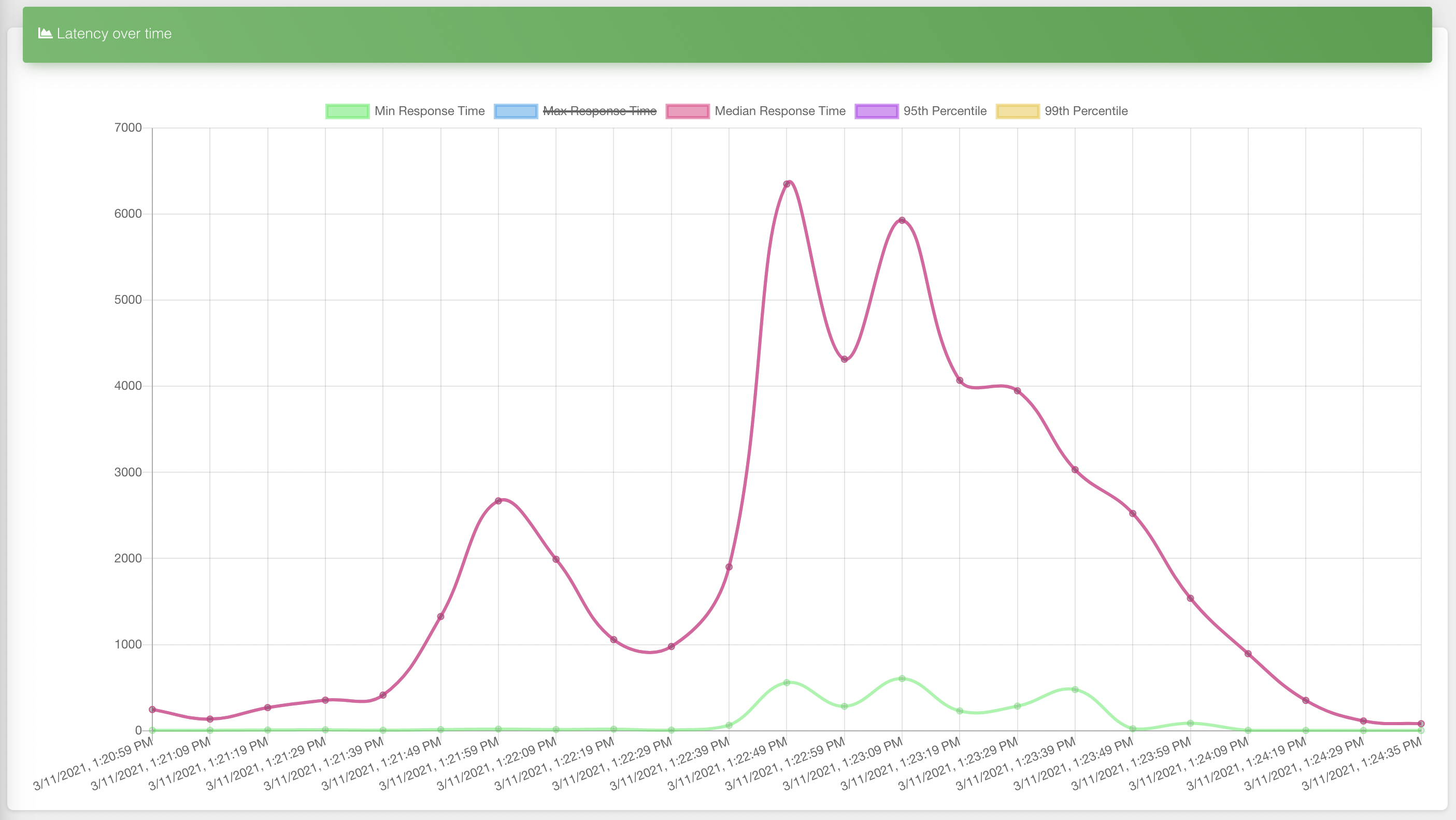Select the median point at 1:21:59 PM
Screen dimensions: 1456x820
[498, 501]
